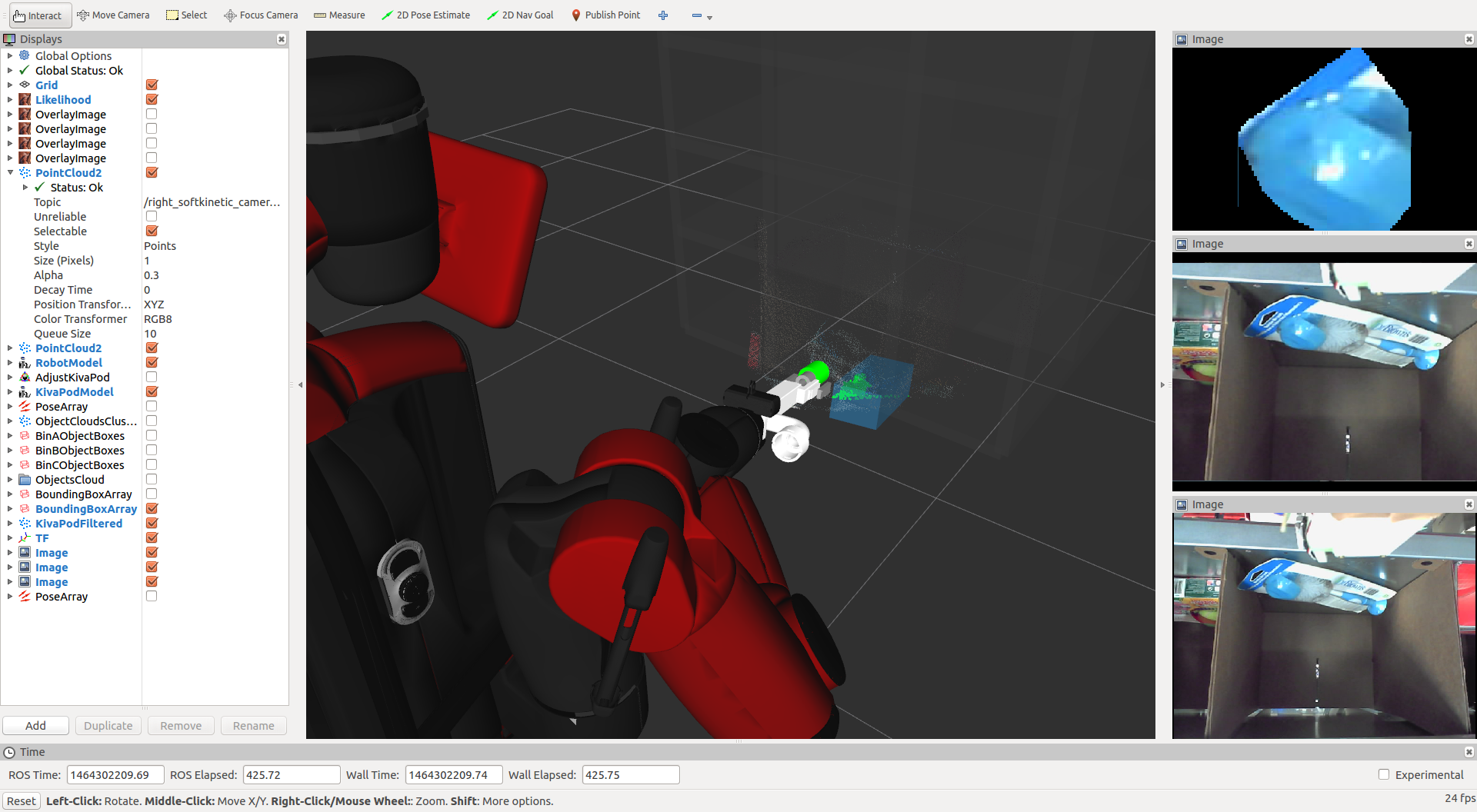Click the left panel collapse arrow
The height and width of the screenshot is (812, 1477).
tap(300, 384)
